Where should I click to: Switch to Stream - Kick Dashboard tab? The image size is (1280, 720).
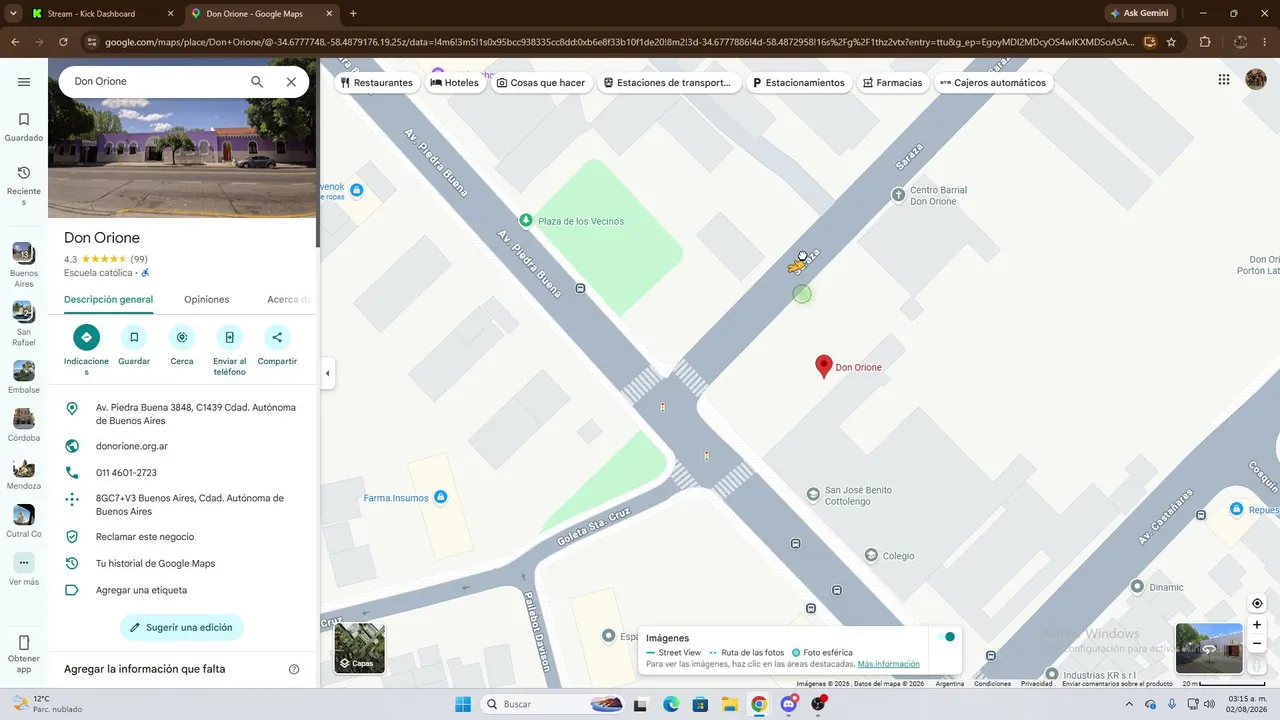100,14
